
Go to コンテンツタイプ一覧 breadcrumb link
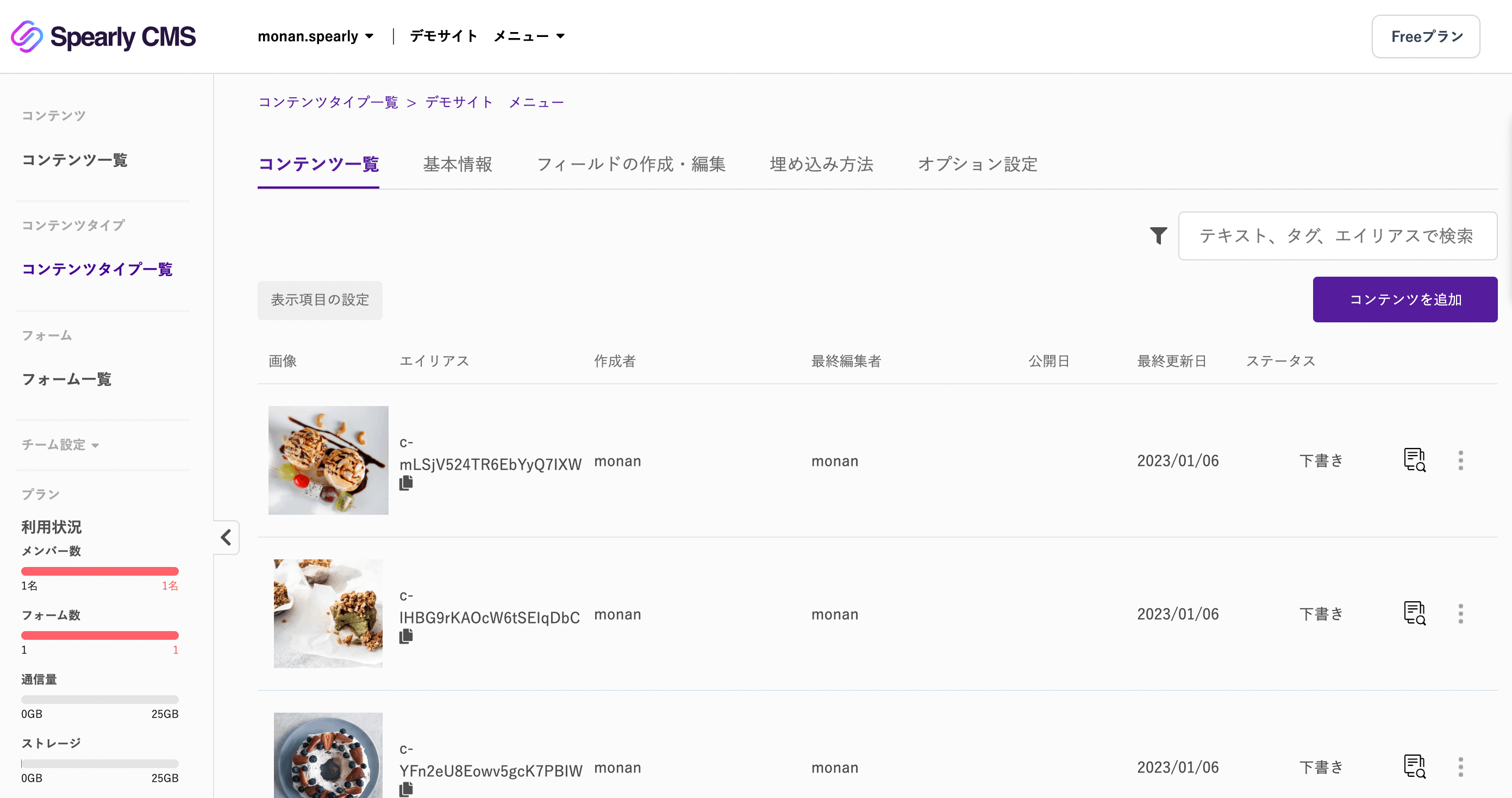coord(328,103)
